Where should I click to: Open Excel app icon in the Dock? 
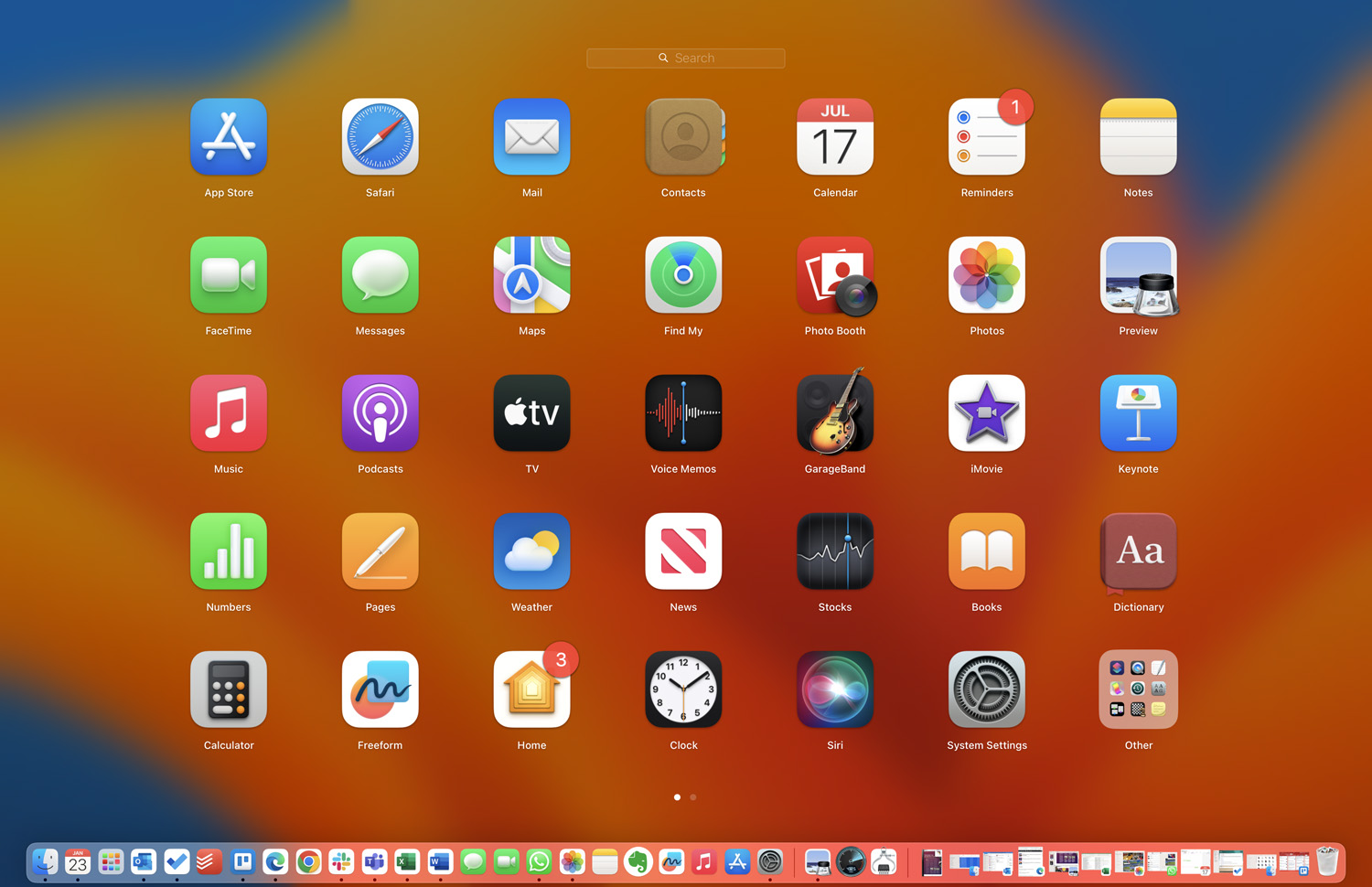click(x=407, y=861)
